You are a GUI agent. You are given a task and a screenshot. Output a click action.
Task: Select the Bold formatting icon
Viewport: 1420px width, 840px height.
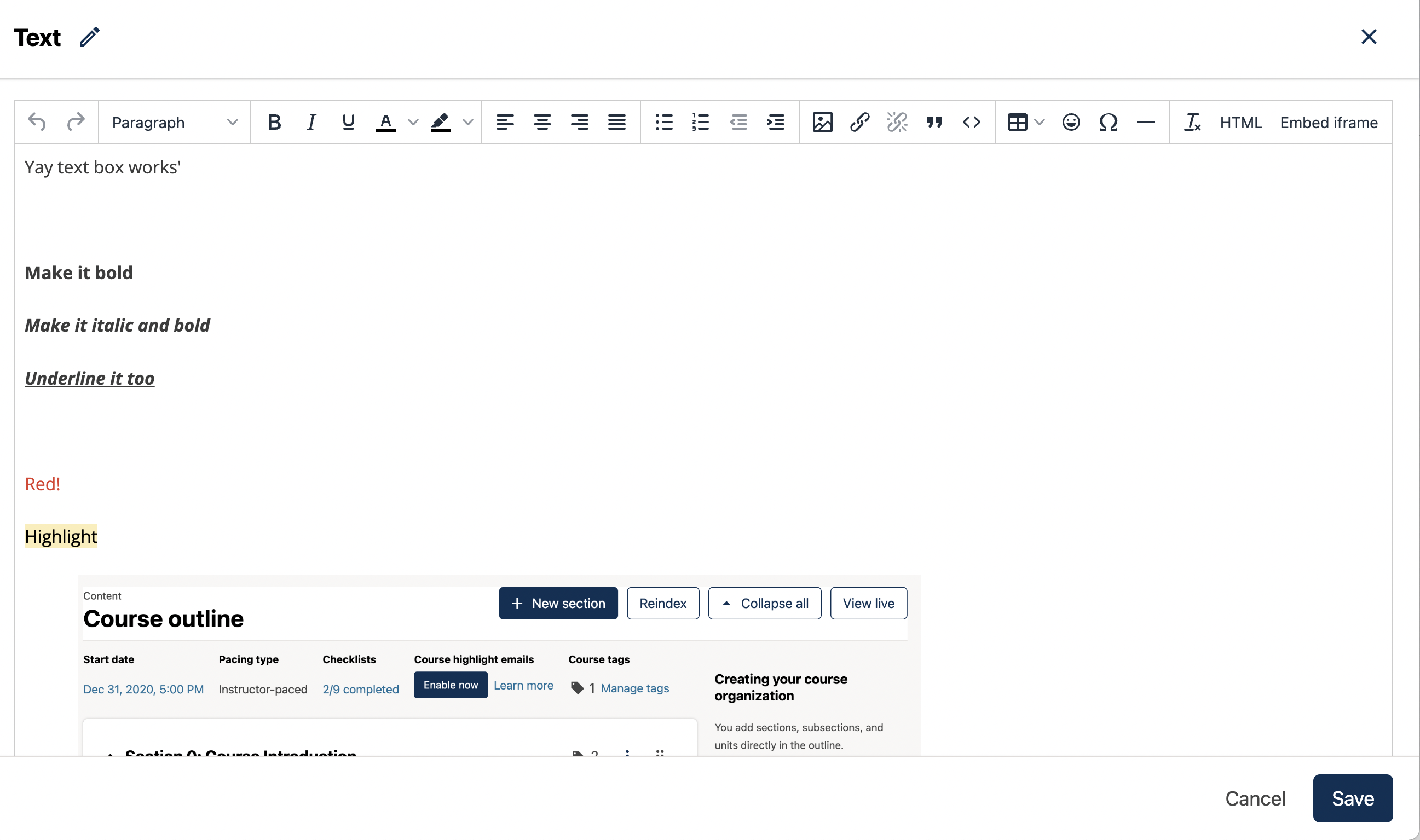click(274, 122)
